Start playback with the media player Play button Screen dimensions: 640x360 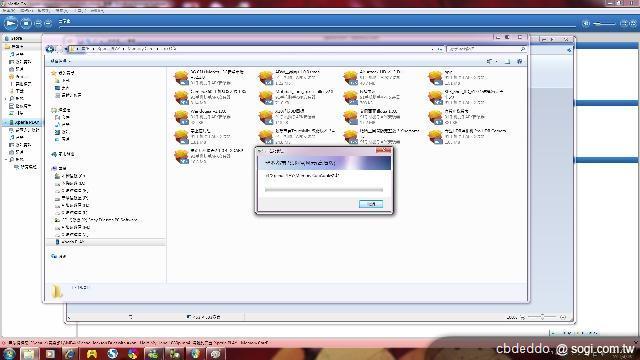tap(11, 23)
